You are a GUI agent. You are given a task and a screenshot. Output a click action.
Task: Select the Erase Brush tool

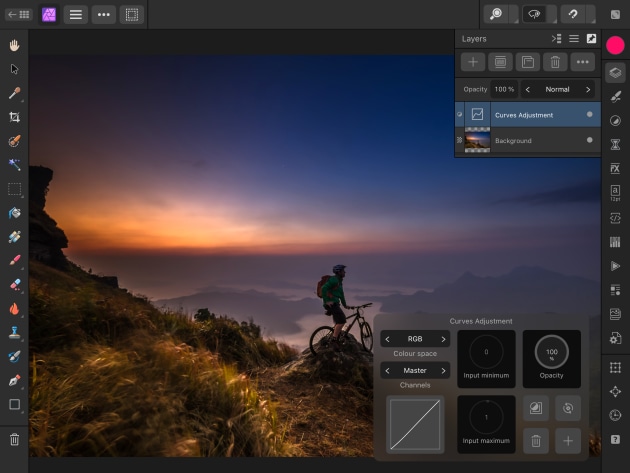(x=14, y=285)
